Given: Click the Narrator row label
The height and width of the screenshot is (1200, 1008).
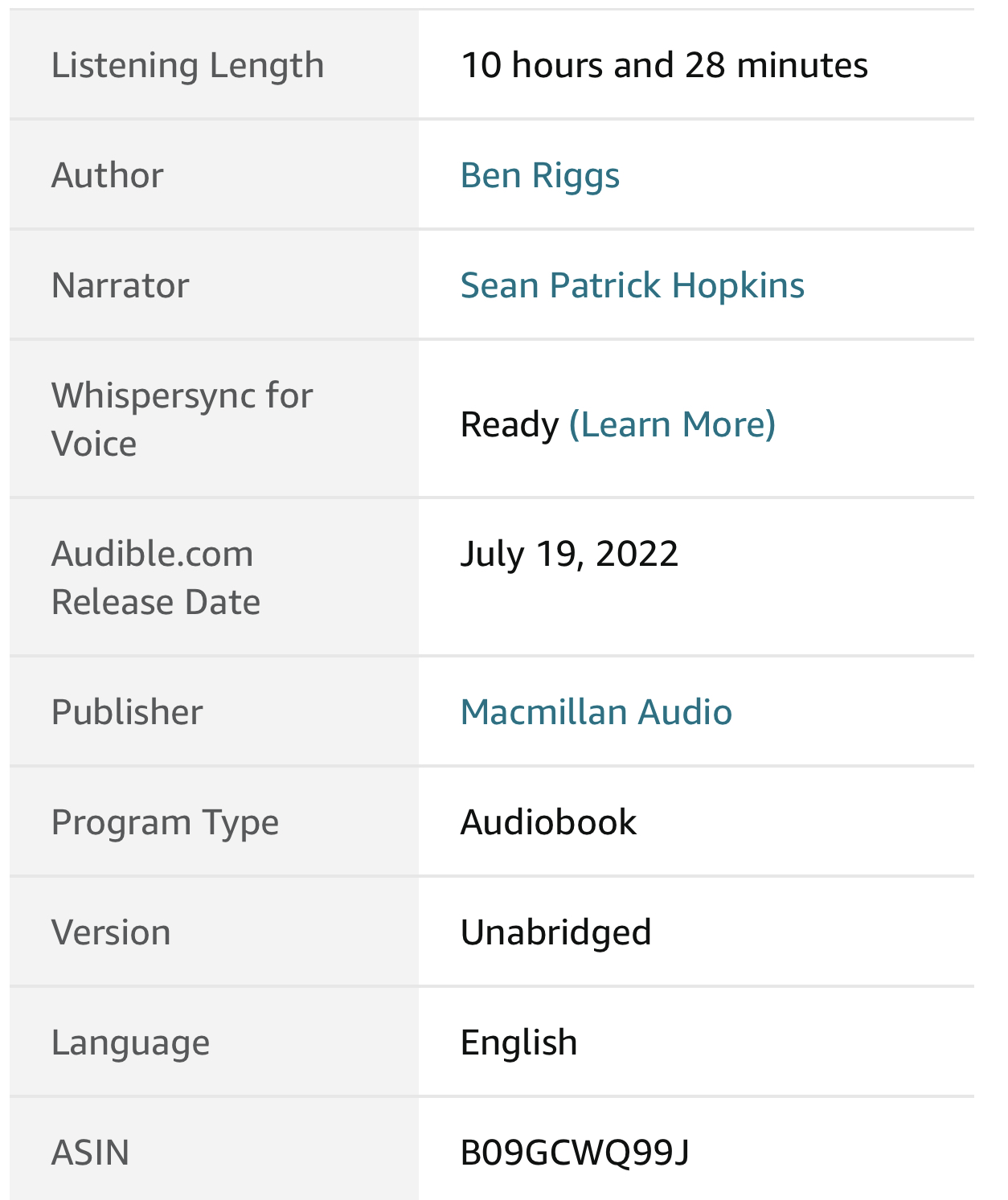Looking at the screenshot, I should point(121,285).
